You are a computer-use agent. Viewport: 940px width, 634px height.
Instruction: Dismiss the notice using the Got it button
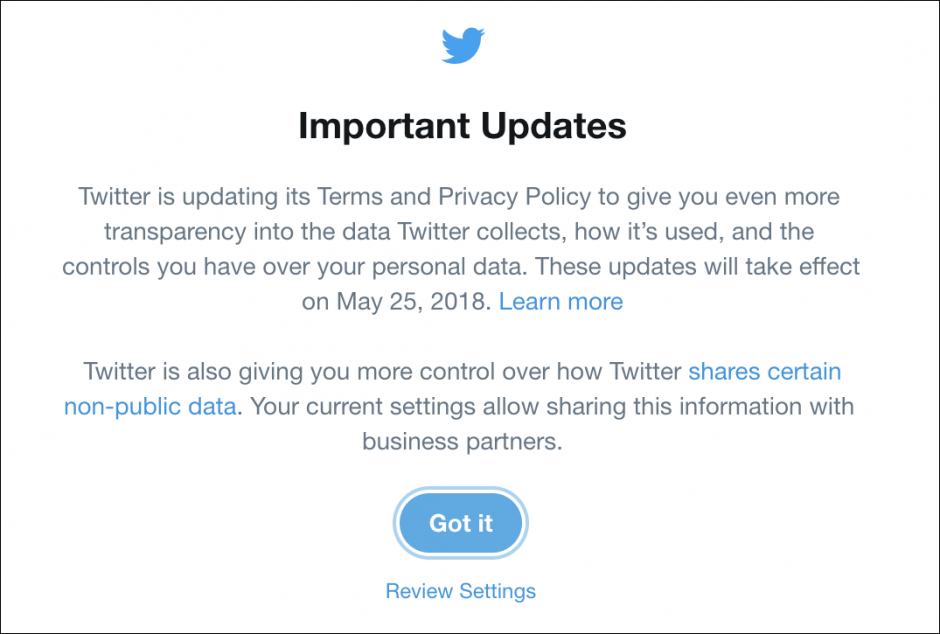[460, 523]
